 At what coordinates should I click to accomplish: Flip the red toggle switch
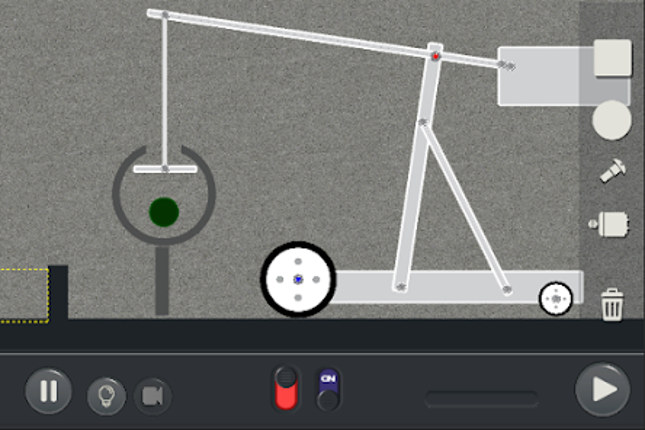[286, 388]
